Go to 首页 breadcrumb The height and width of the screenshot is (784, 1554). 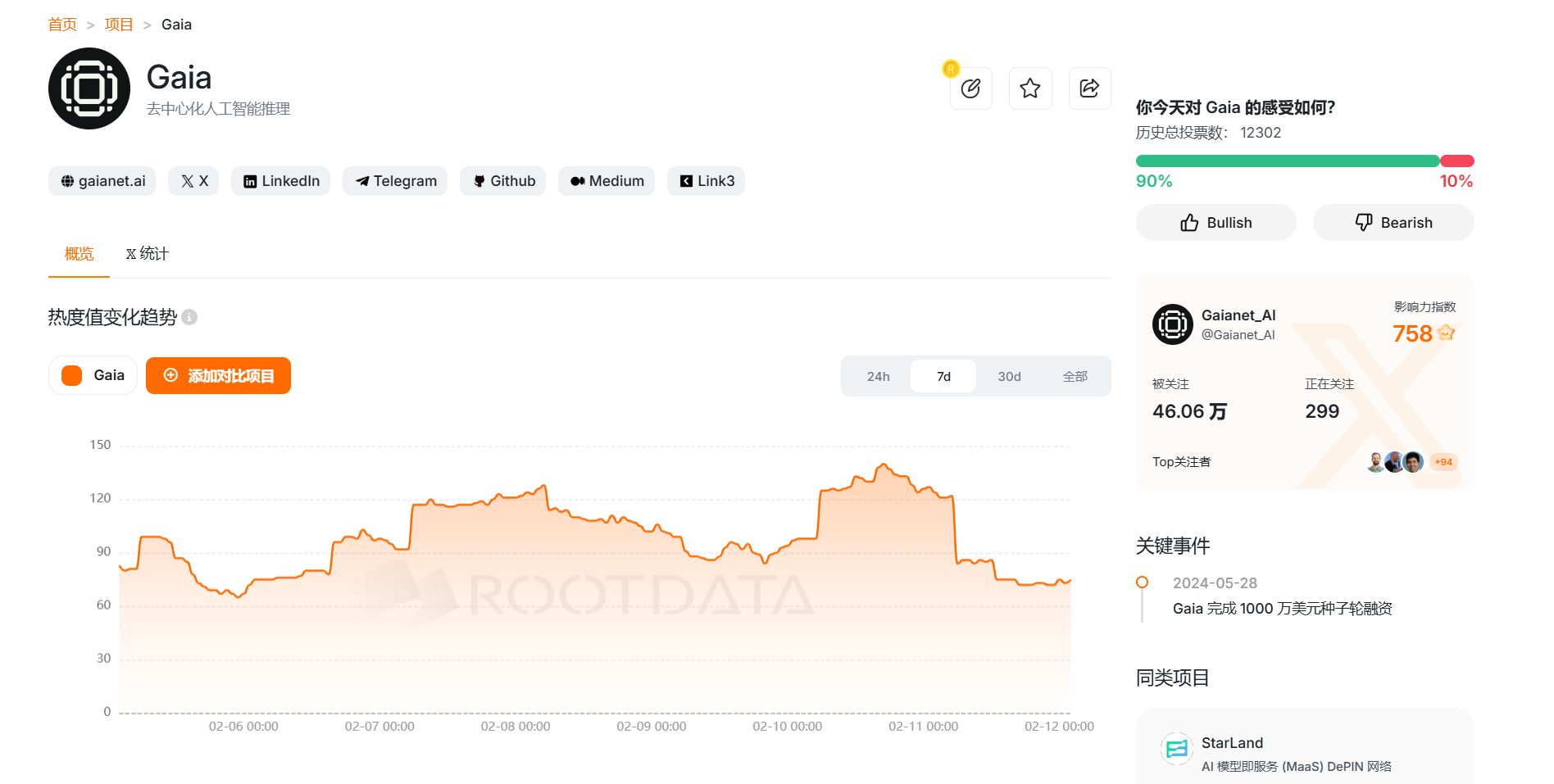click(x=62, y=25)
